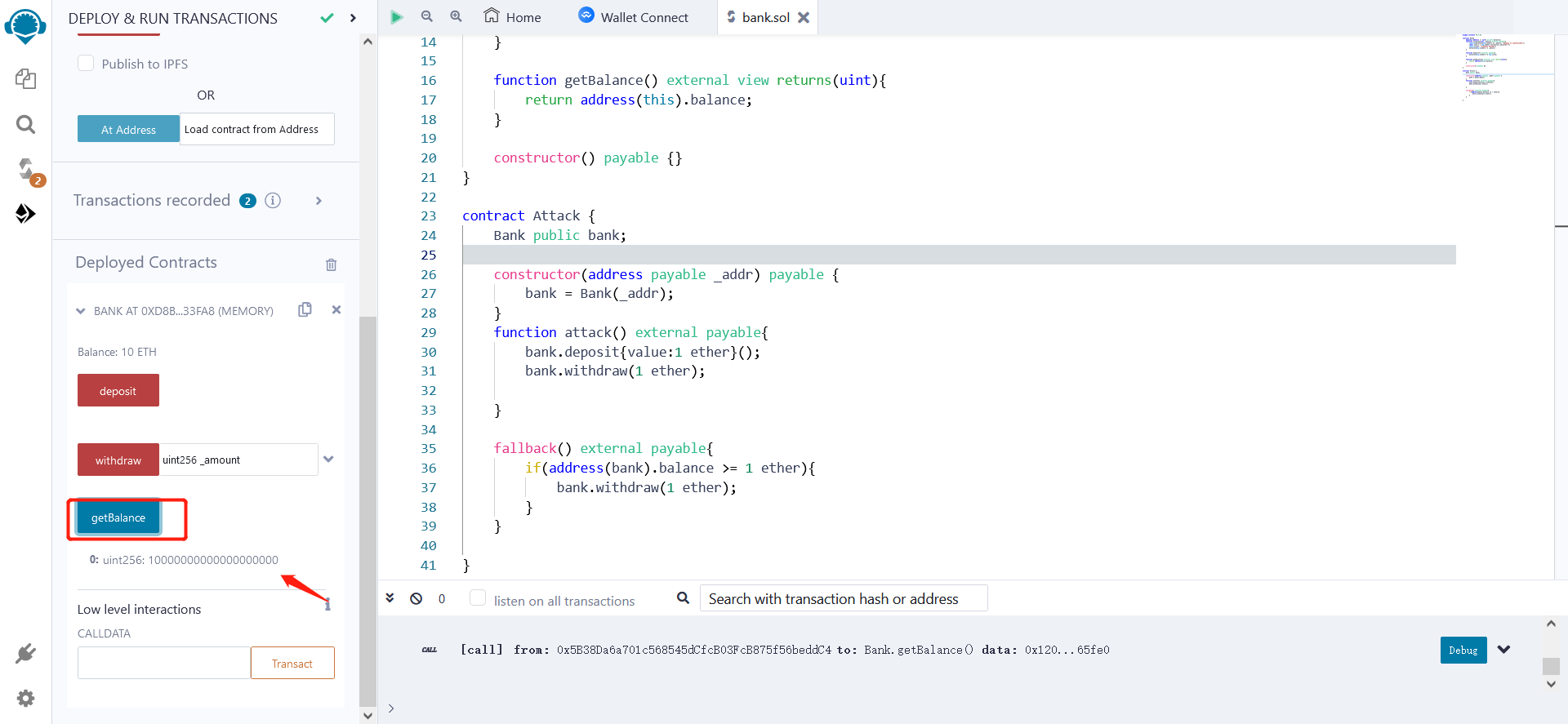This screenshot has height=724, width=1568.
Task: Switch to the Home tab
Action: click(512, 17)
